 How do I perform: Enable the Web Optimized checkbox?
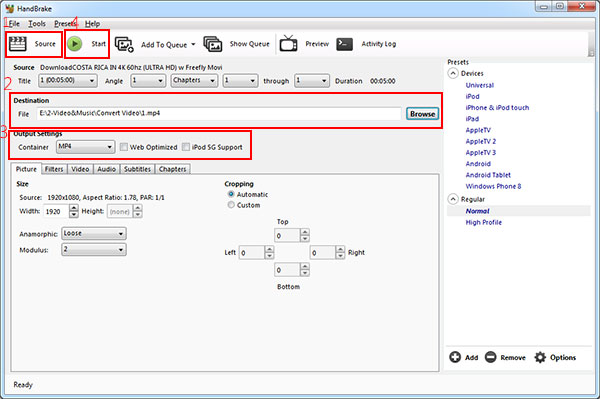tap(124, 147)
